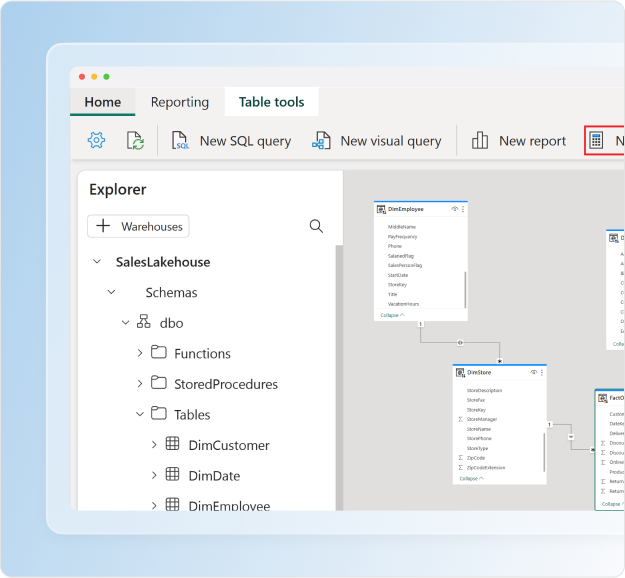Click Collapse on the DimStore card
Image resolution: width=625 pixels, height=578 pixels.
click(x=471, y=478)
